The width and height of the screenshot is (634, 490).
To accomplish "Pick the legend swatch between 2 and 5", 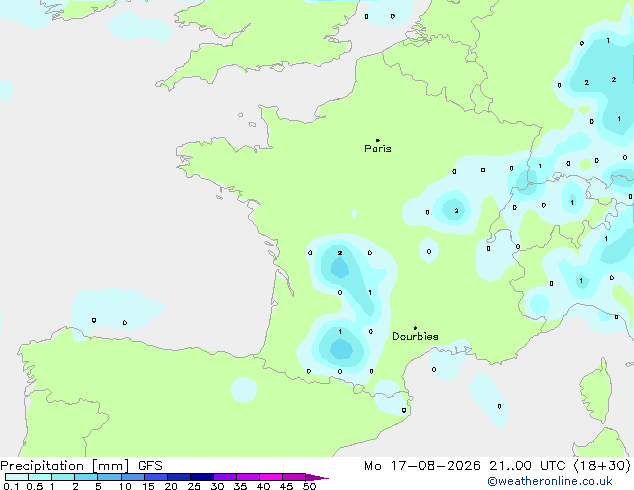I will point(86,477).
